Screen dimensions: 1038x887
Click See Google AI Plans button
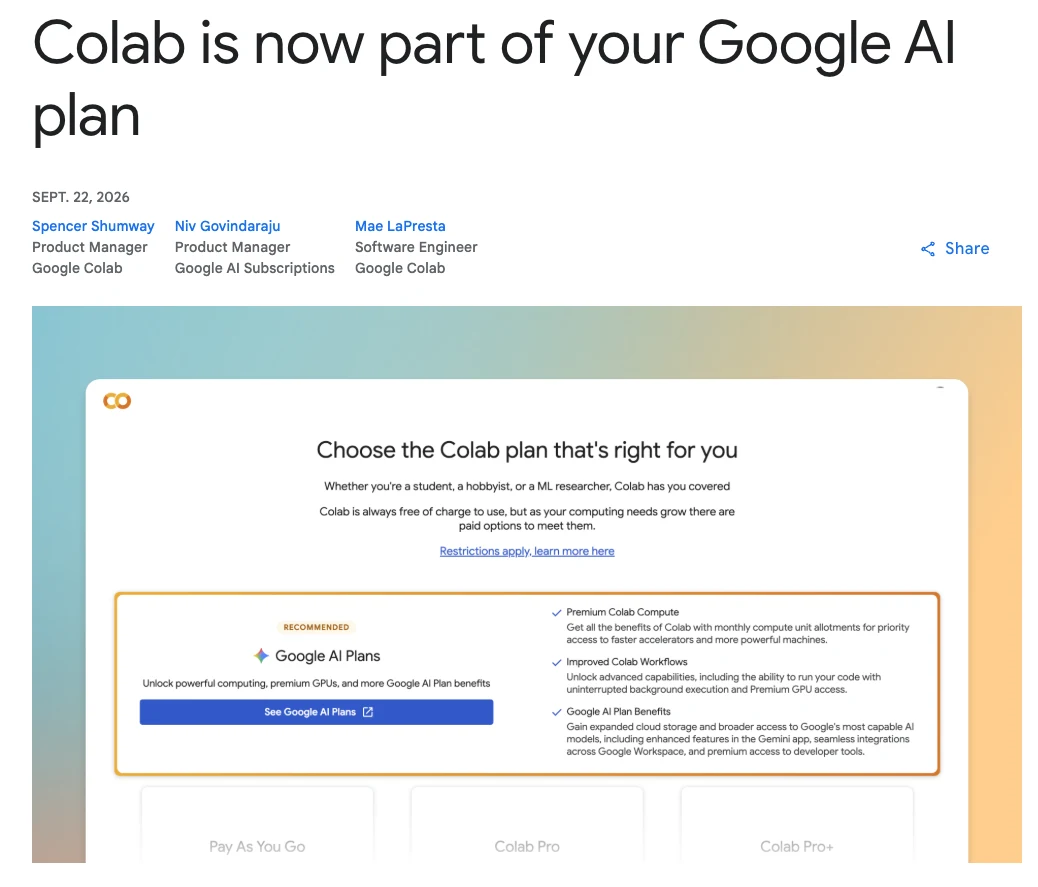click(316, 712)
